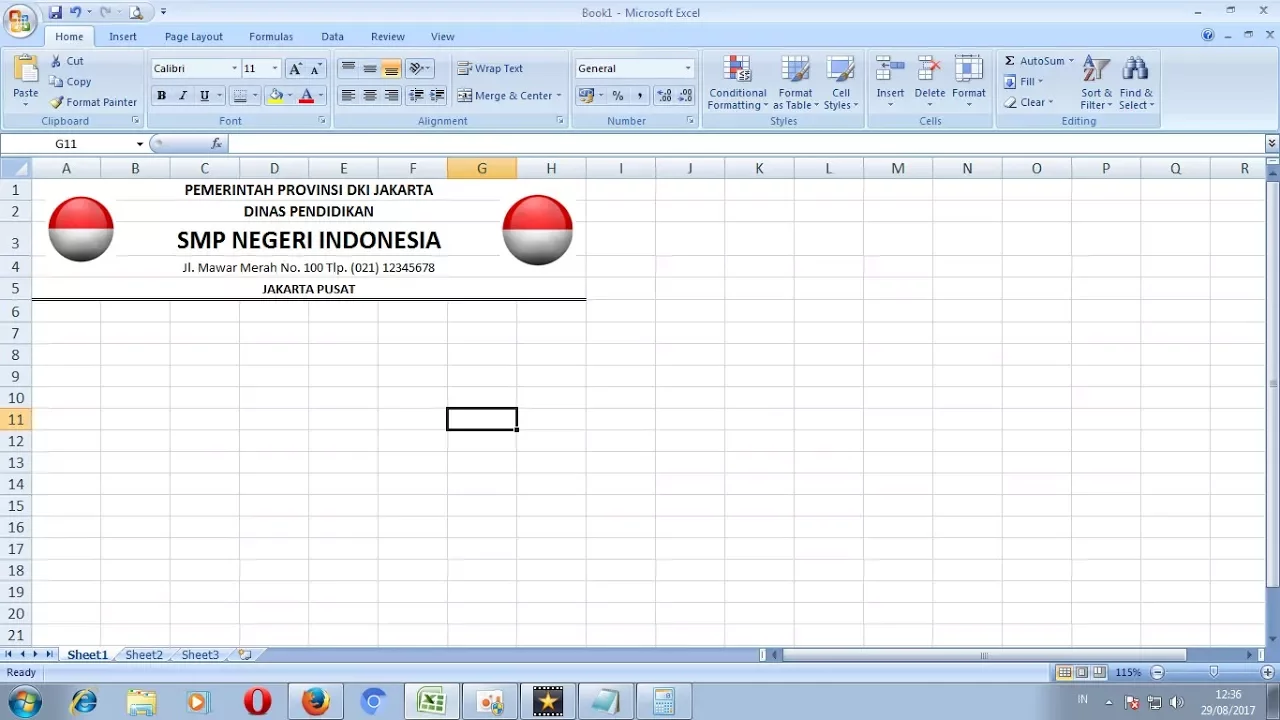Open the Borders dropdown arrow
Screen dimensions: 1280x720
pos(255,96)
